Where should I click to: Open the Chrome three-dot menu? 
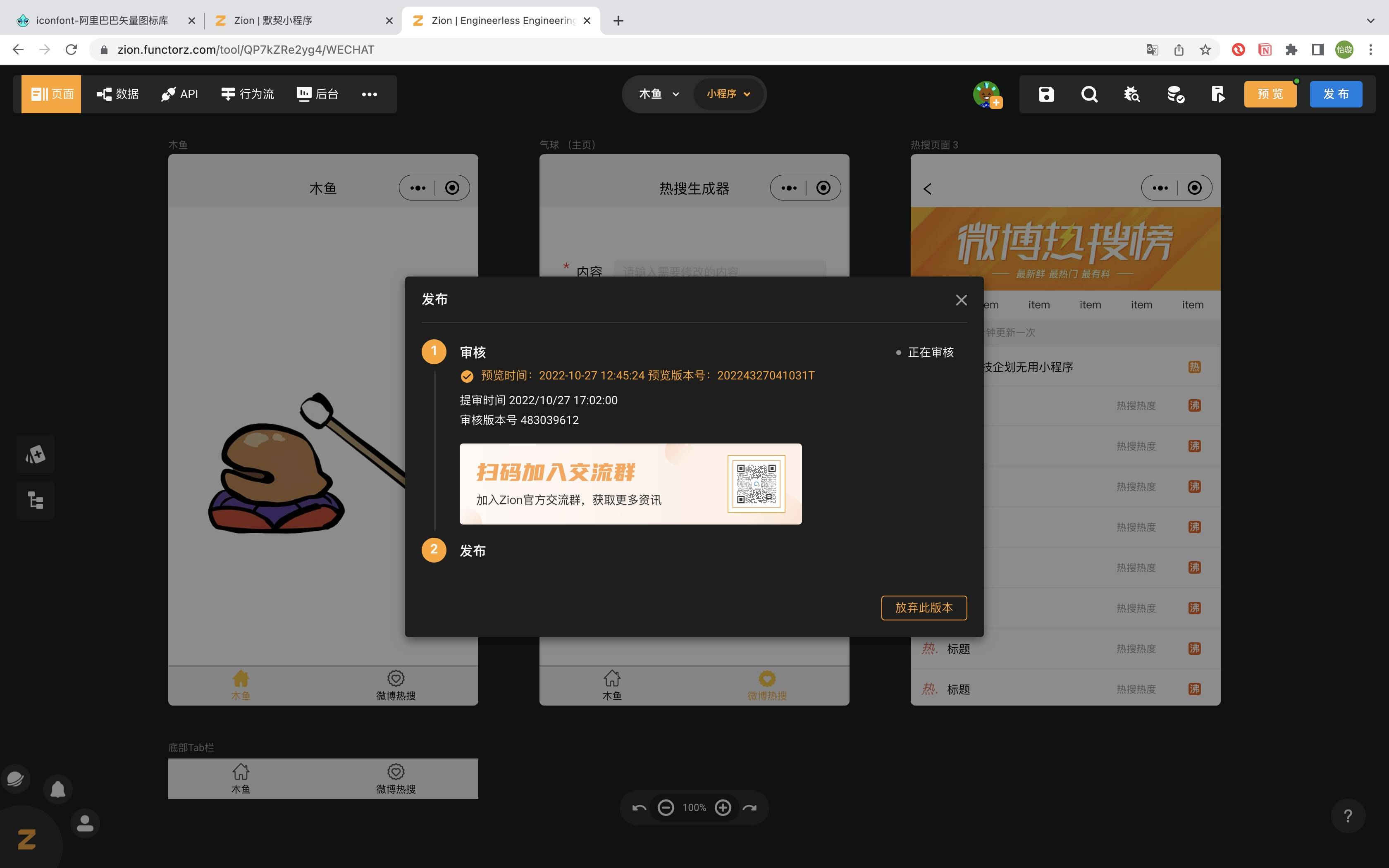(1371, 50)
